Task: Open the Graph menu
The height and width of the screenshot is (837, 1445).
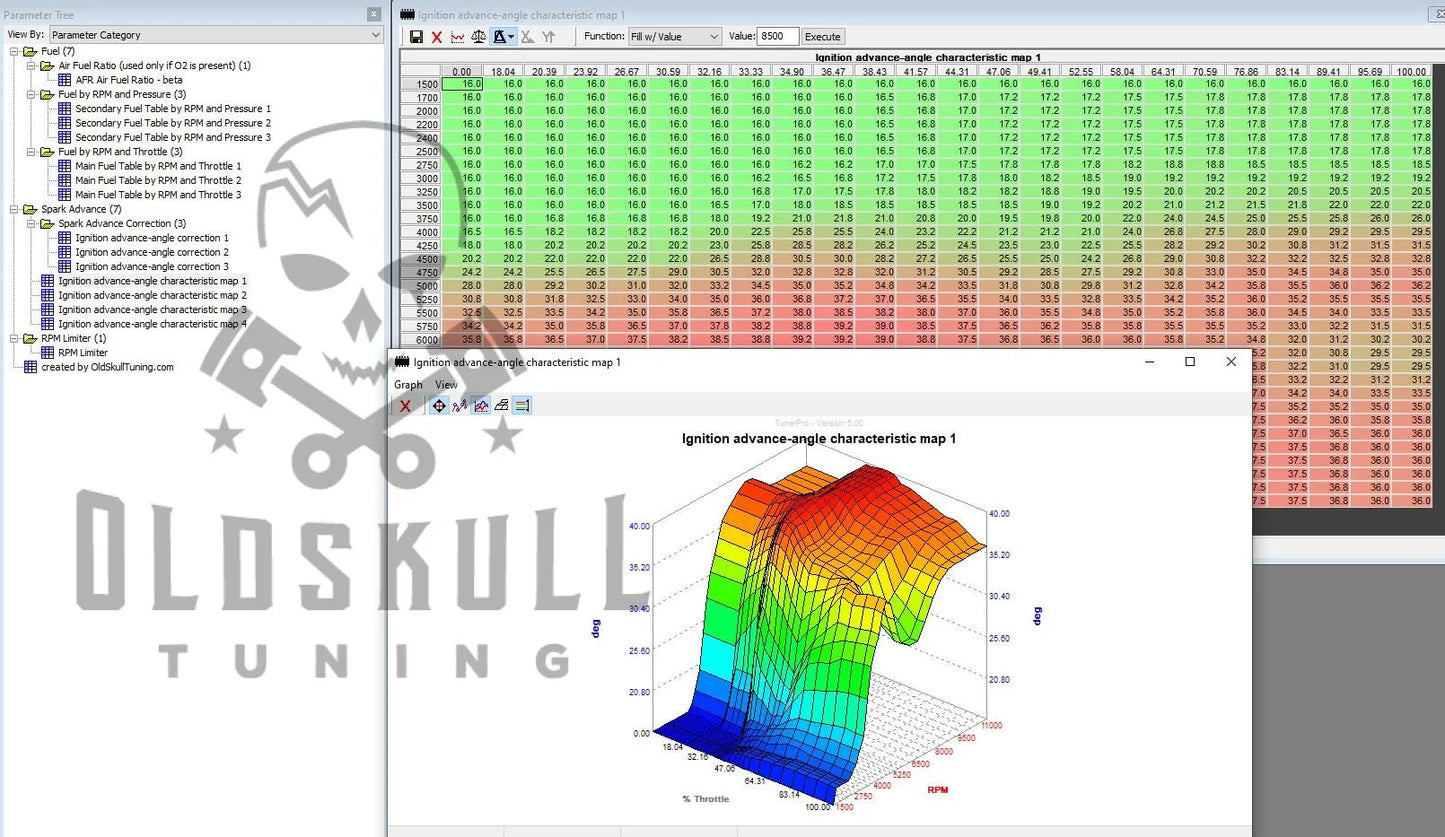Action: point(408,385)
